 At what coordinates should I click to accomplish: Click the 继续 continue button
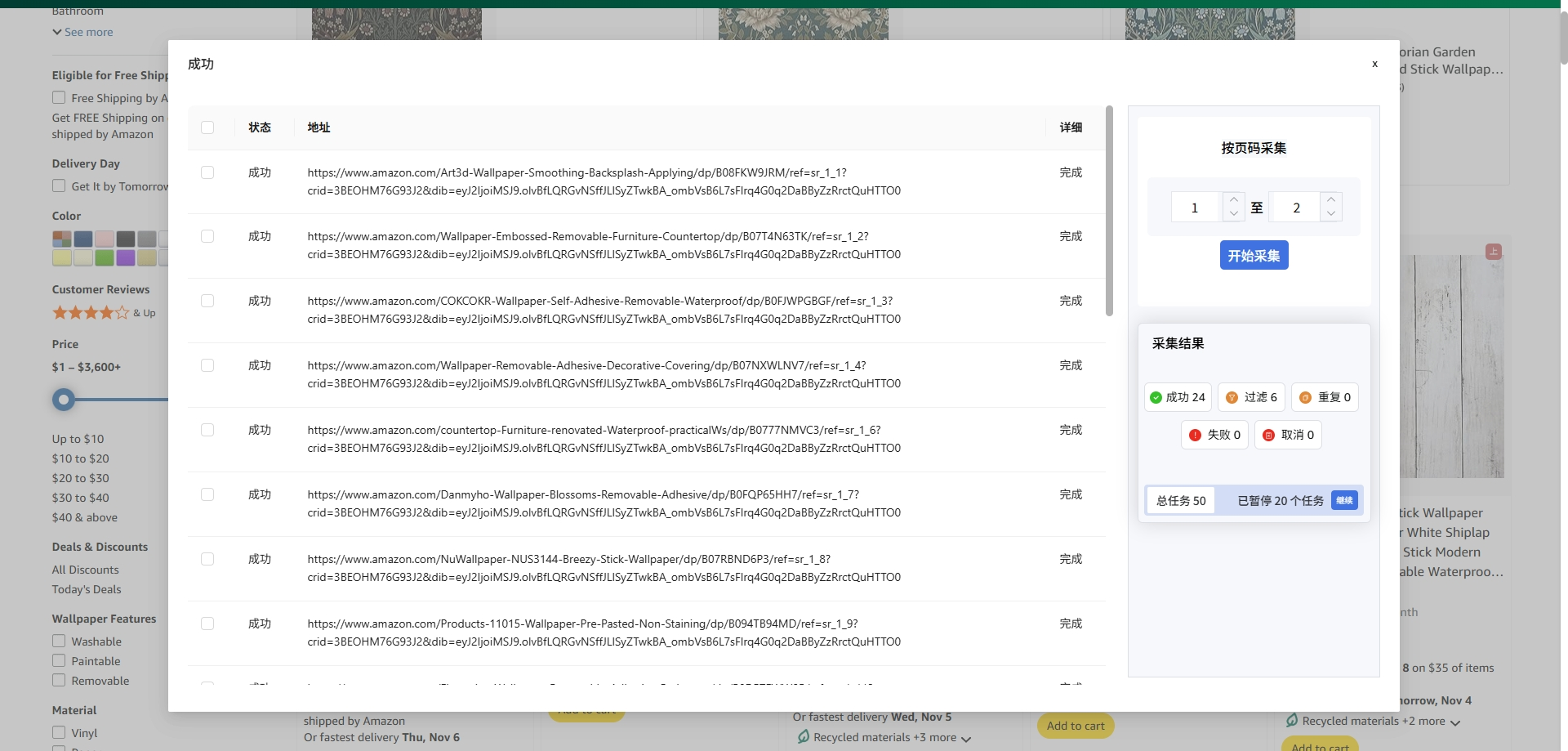[1344, 501]
